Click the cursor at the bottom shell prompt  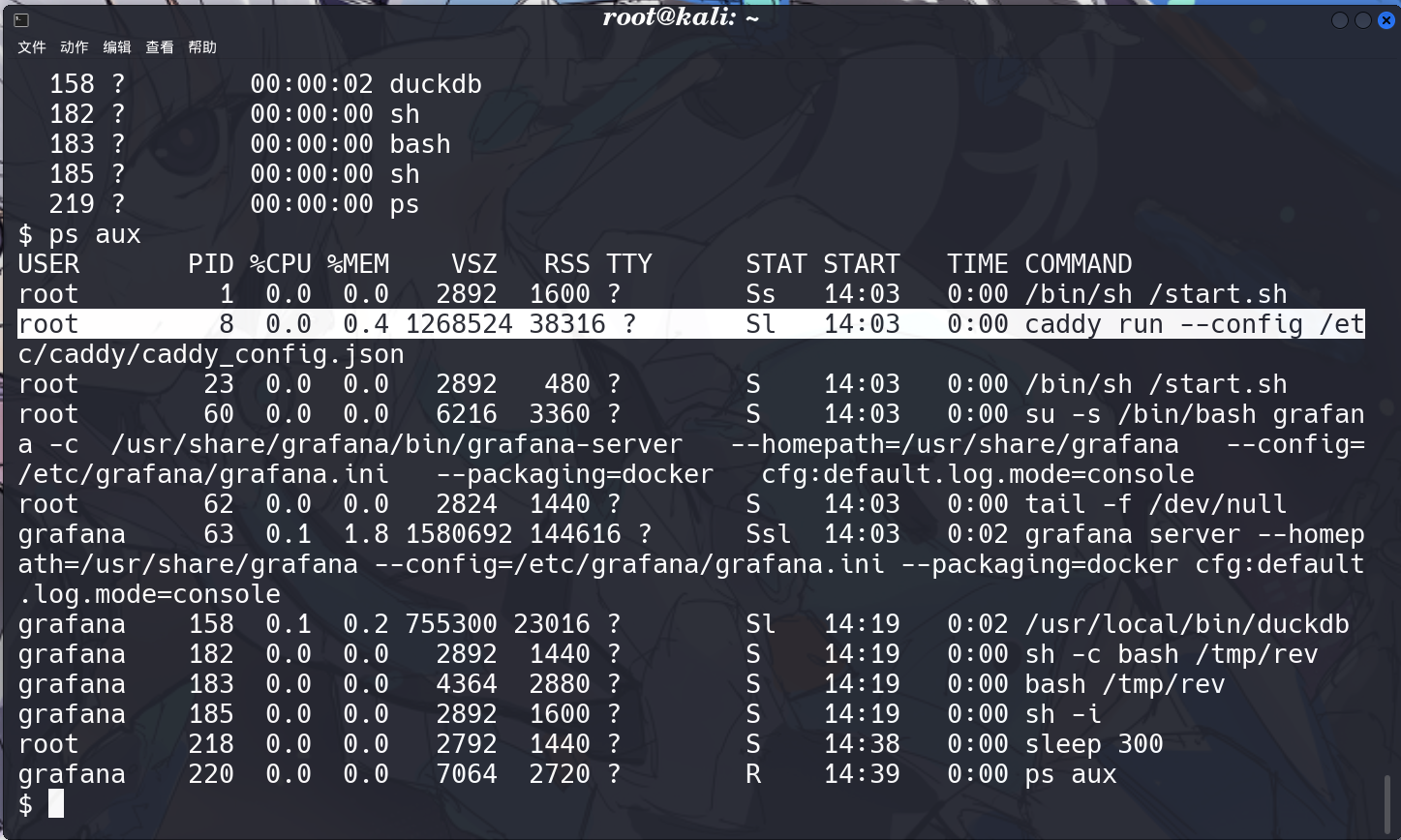(56, 804)
